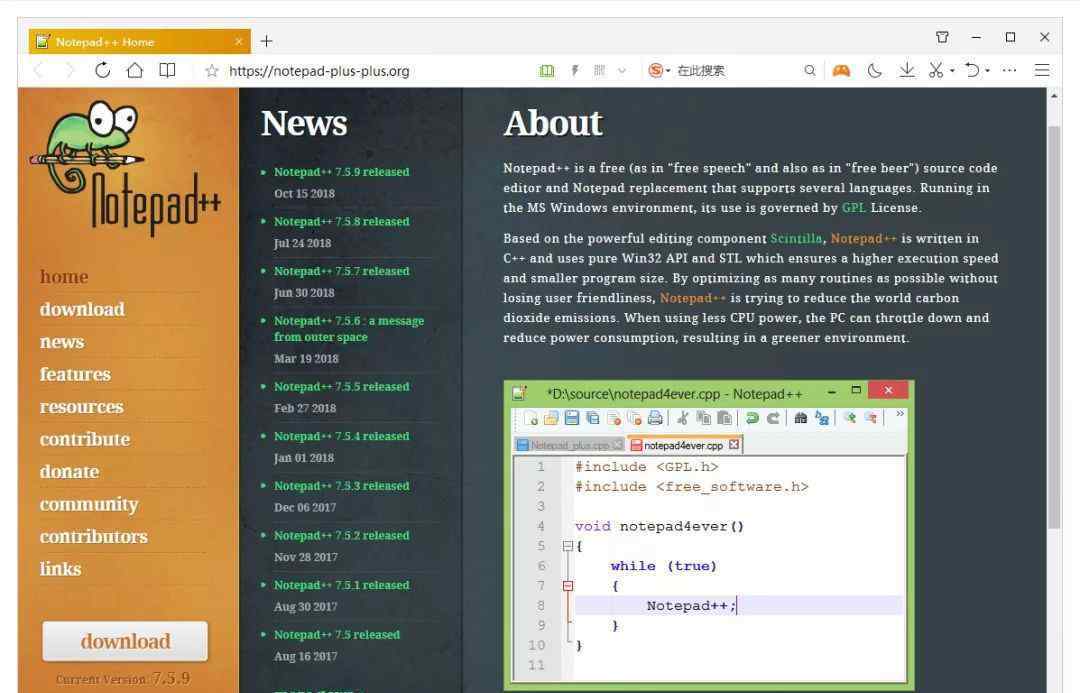This screenshot has height=693, width=1080.
Task: Open the Sogou search engine selector dropdown
Action: click(659, 70)
